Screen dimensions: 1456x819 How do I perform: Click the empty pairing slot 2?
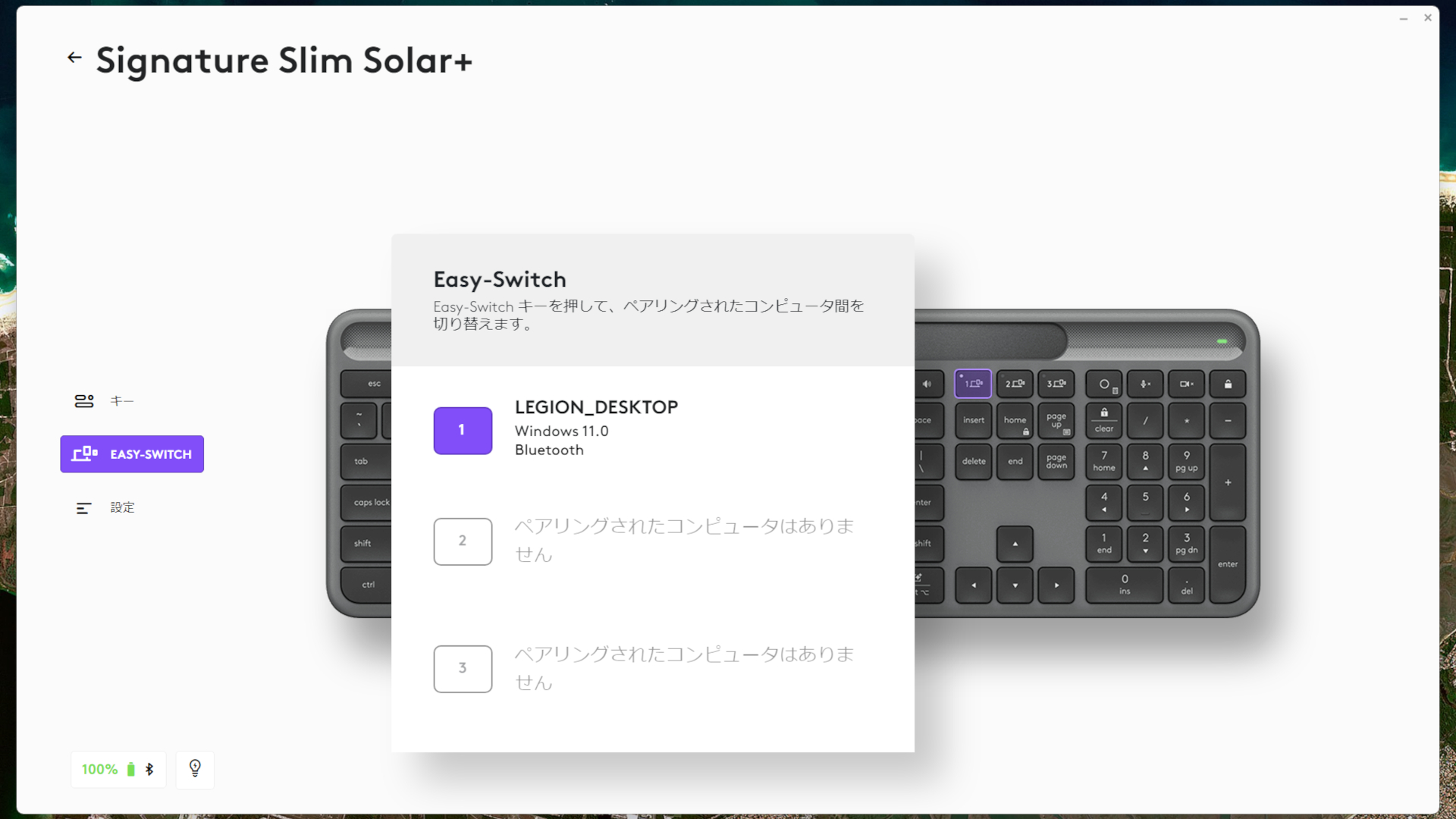click(463, 541)
